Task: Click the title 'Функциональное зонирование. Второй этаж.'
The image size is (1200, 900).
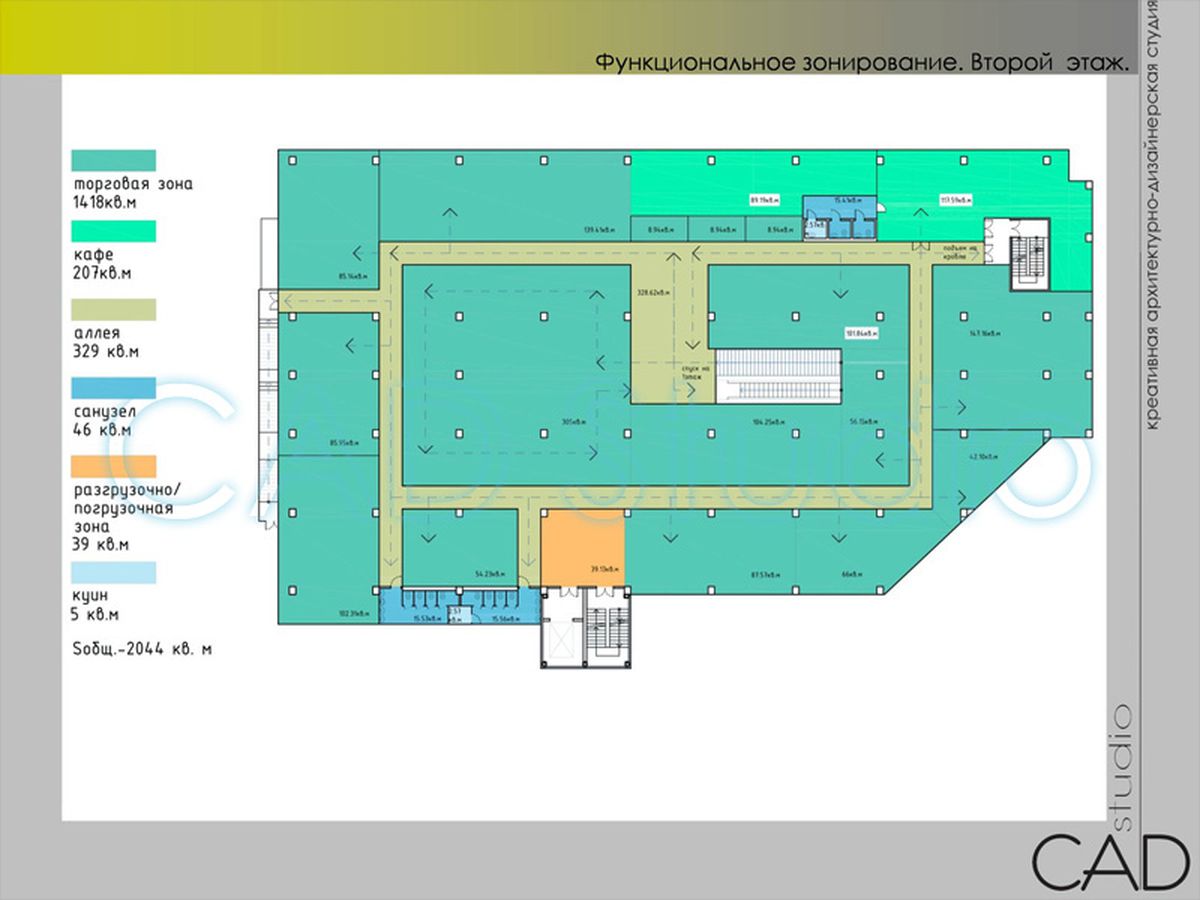Action: (x=862, y=62)
